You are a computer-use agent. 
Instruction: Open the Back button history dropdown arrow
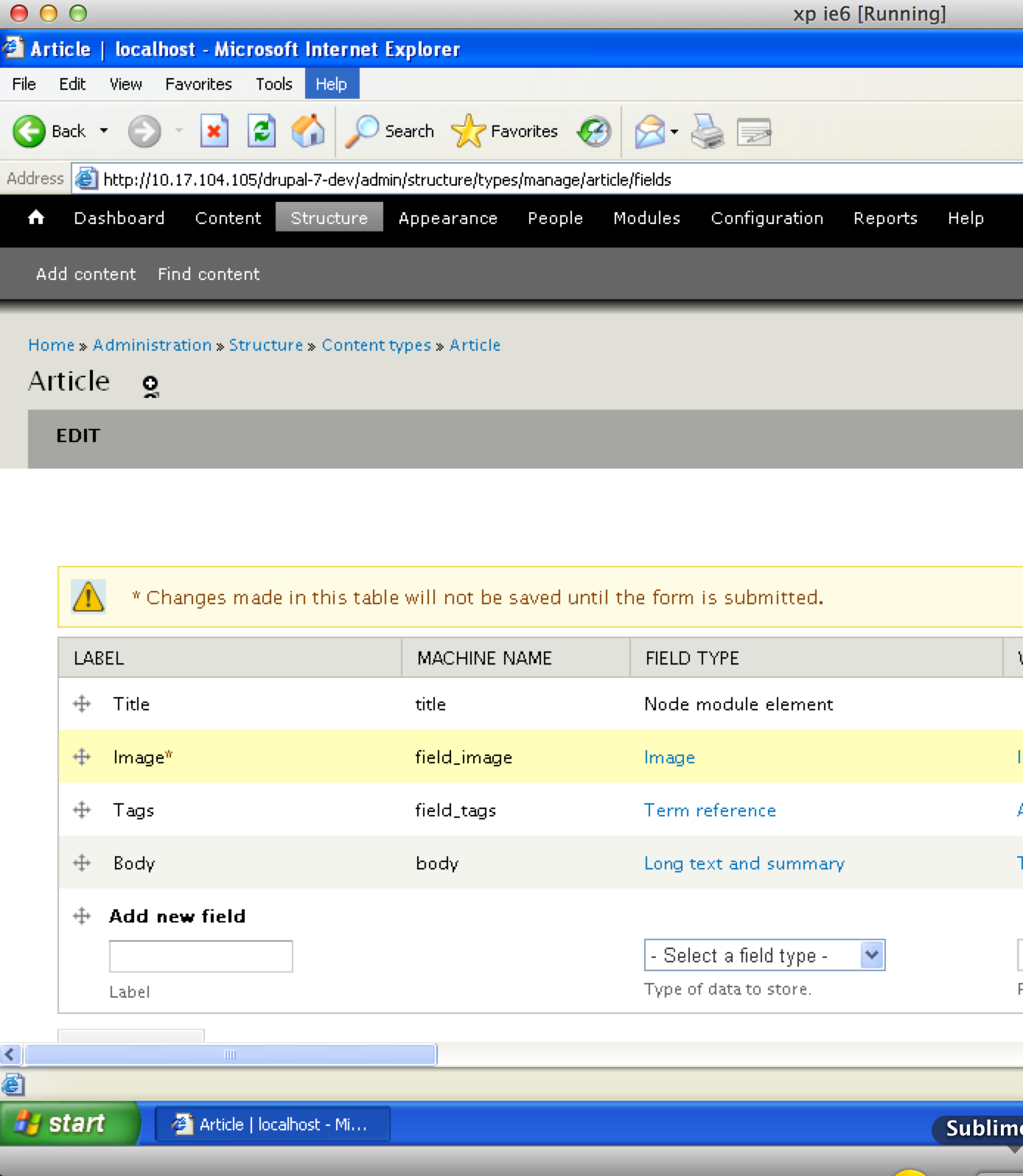point(104,131)
